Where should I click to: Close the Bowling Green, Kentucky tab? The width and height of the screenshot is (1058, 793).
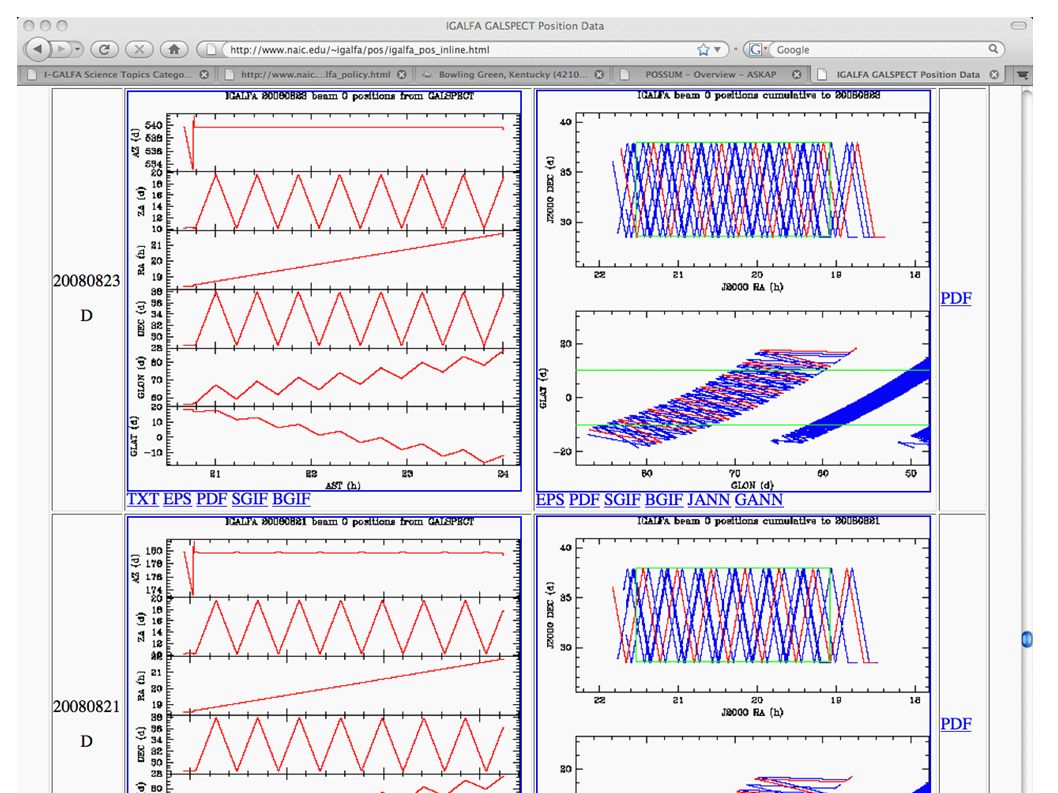[x=599, y=74]
